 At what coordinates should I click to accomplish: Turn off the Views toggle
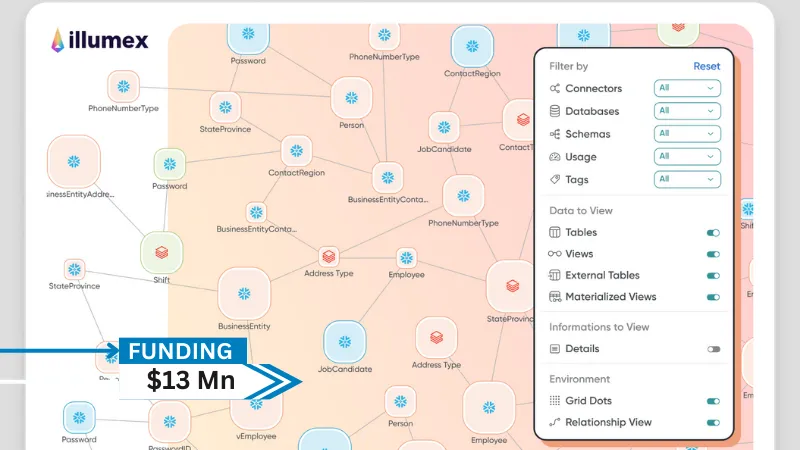pyautogui.click(x=713, y=254)
